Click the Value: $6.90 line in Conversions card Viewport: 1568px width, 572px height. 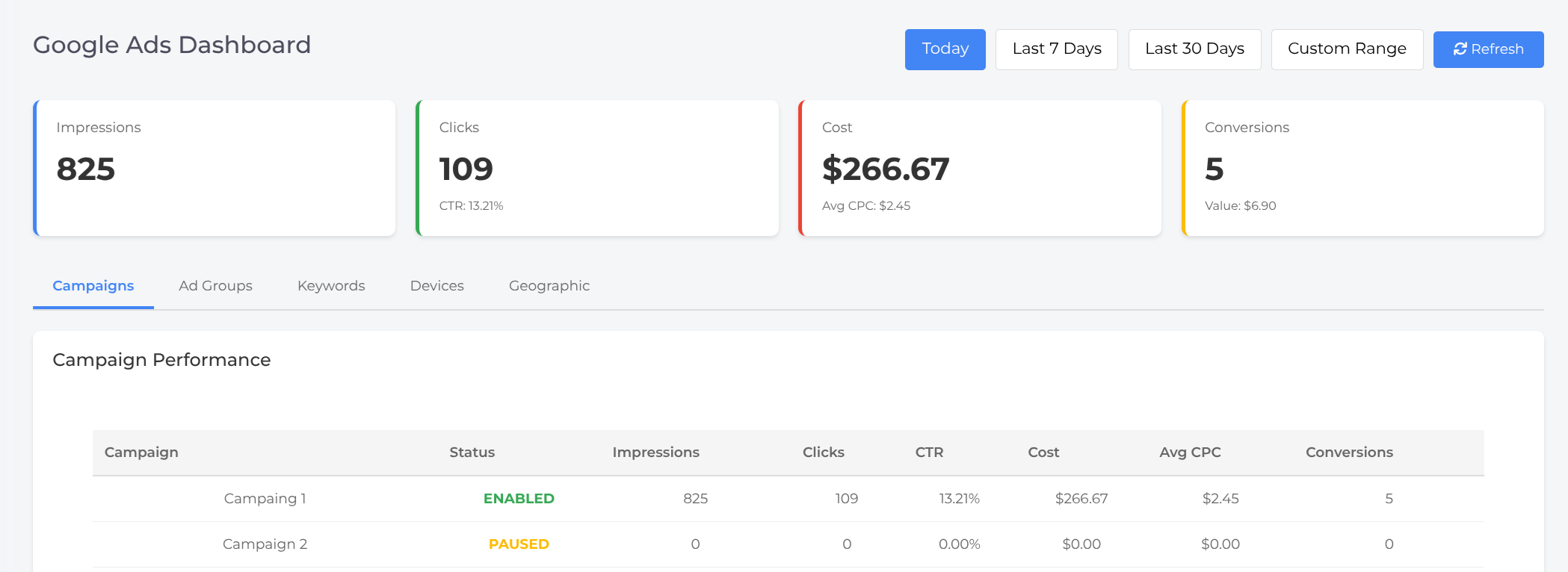pos(1241,206)
